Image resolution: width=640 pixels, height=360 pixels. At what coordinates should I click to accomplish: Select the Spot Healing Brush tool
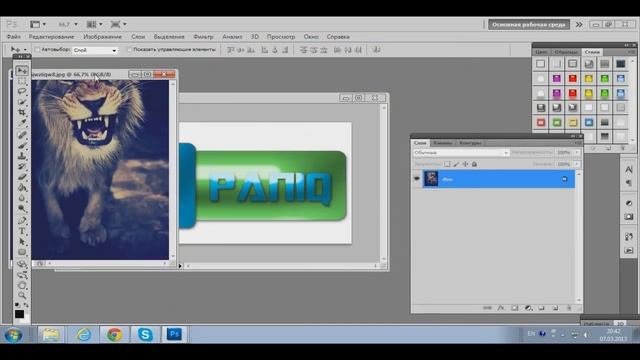pyautogui.click(x=22, y=135)
